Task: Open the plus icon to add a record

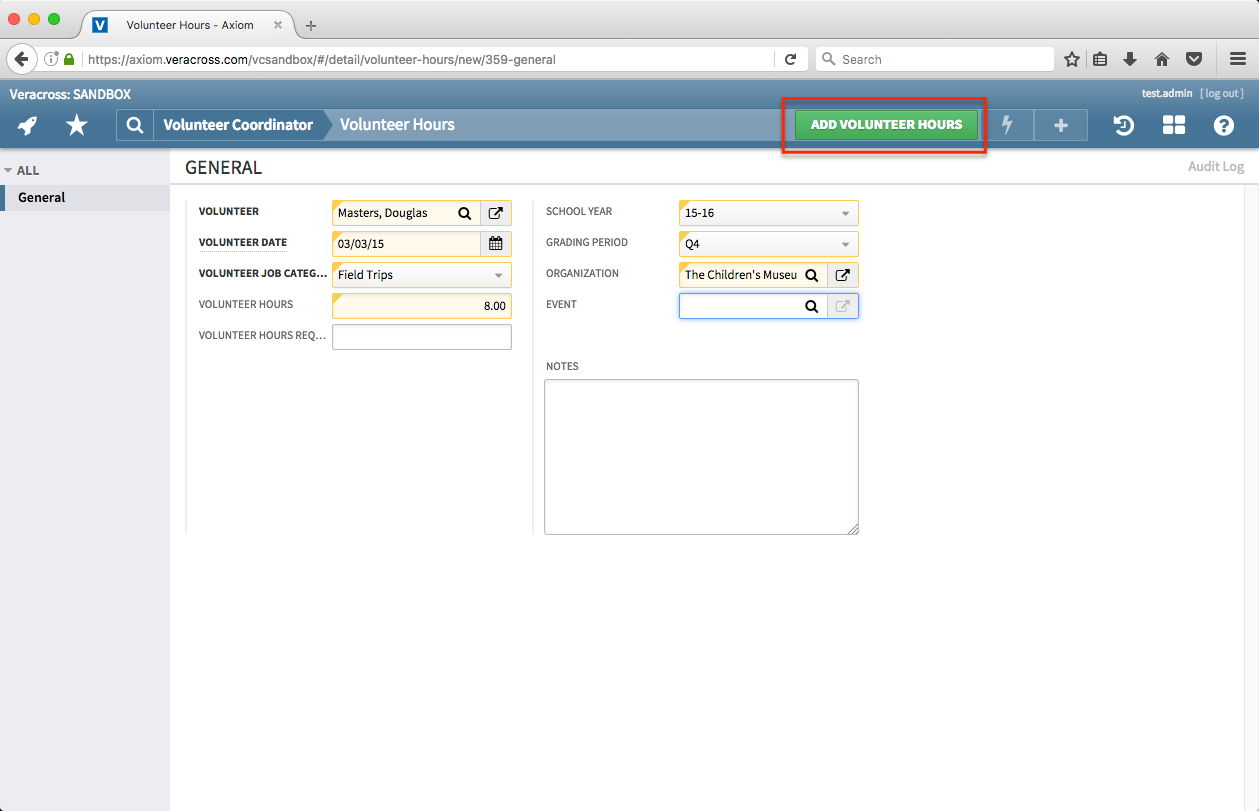Action: (x=1060, y=125)
